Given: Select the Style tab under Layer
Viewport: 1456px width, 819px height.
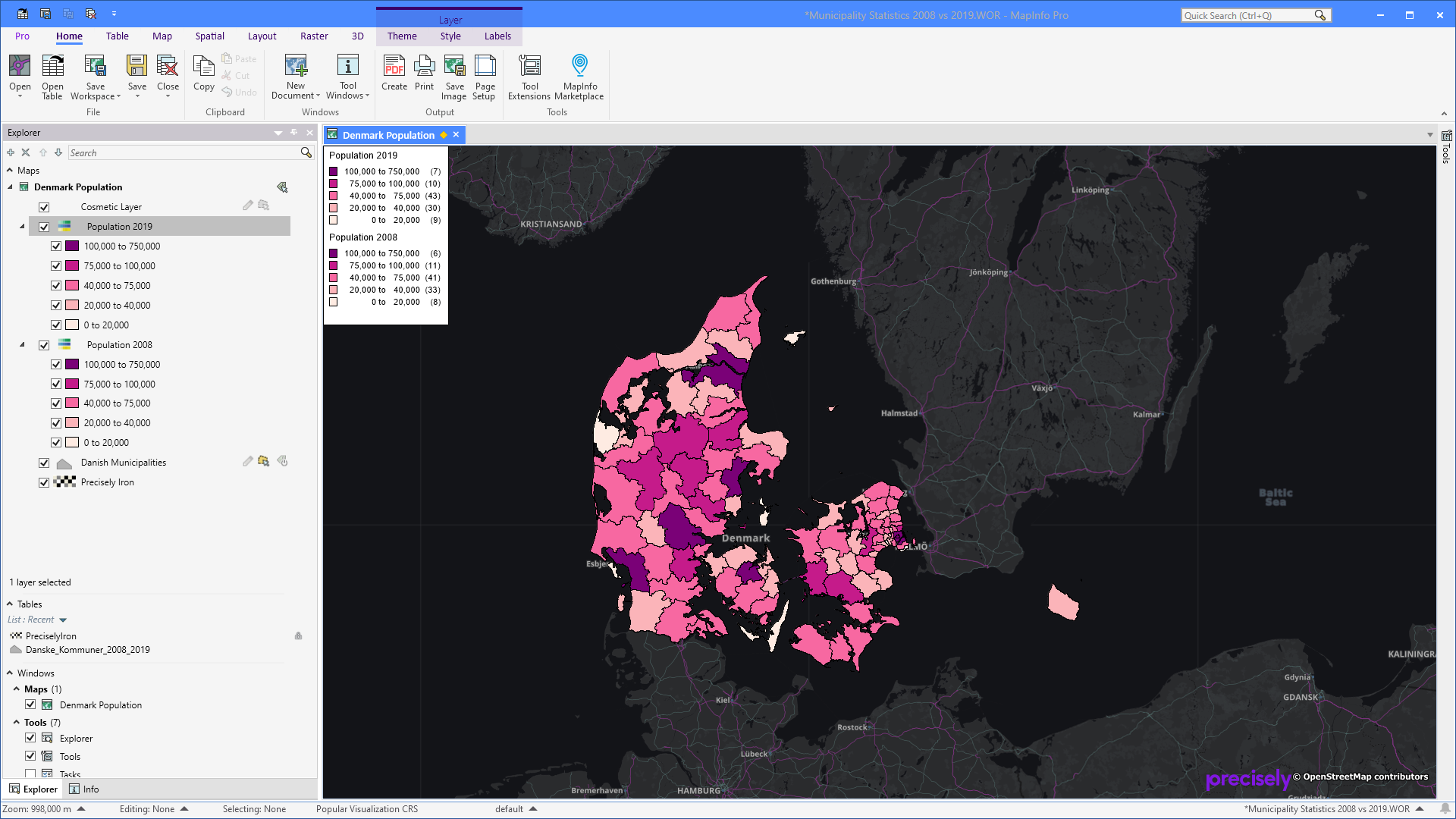Looking at the screenshot, I should pos(450,36).
